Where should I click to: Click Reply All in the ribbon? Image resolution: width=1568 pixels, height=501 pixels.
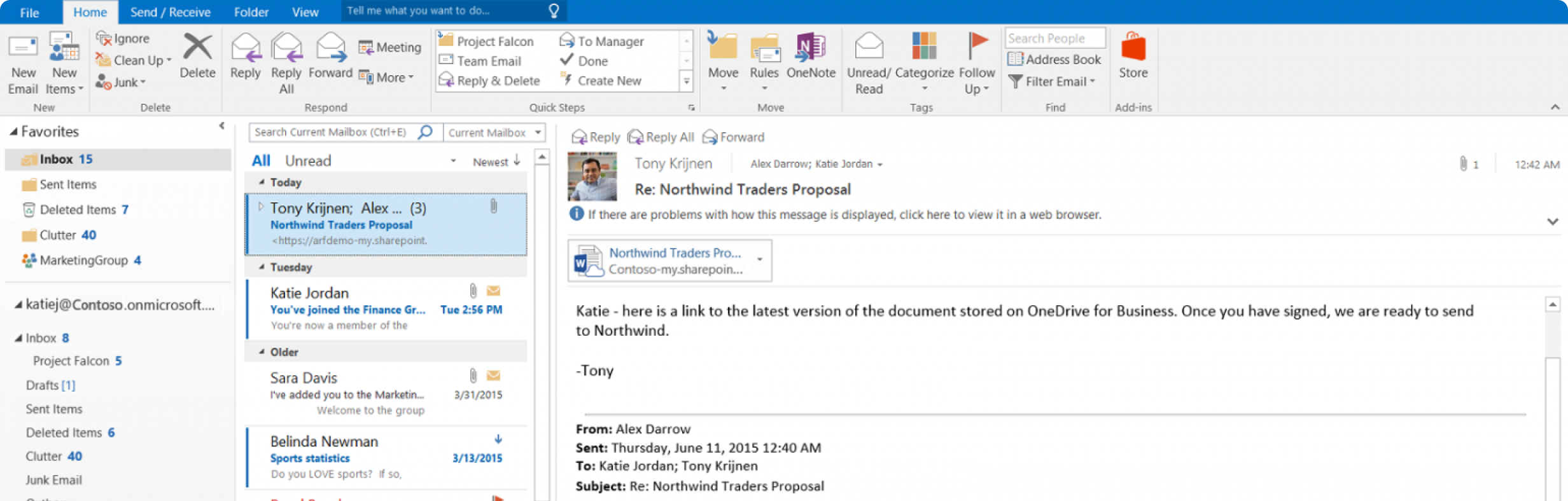286,64
